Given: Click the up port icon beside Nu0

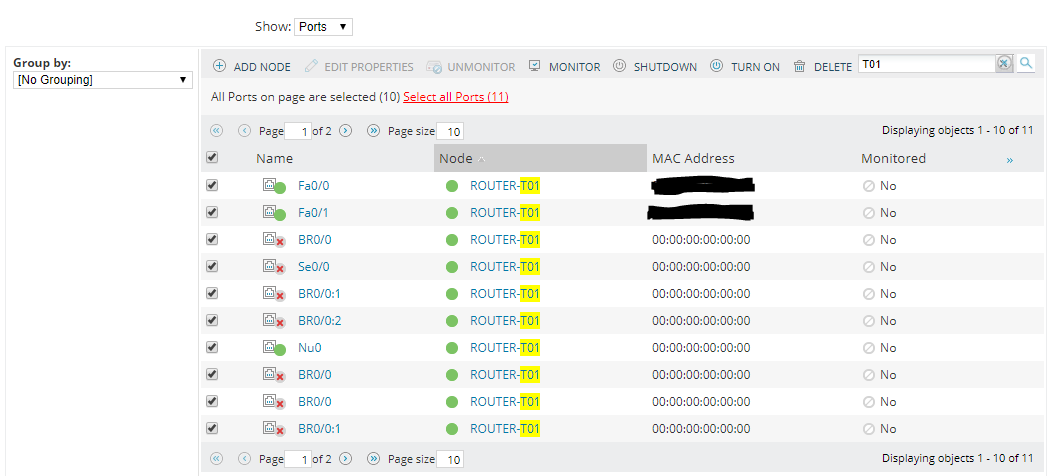Looking at the screenshot, I should [274, 348].
